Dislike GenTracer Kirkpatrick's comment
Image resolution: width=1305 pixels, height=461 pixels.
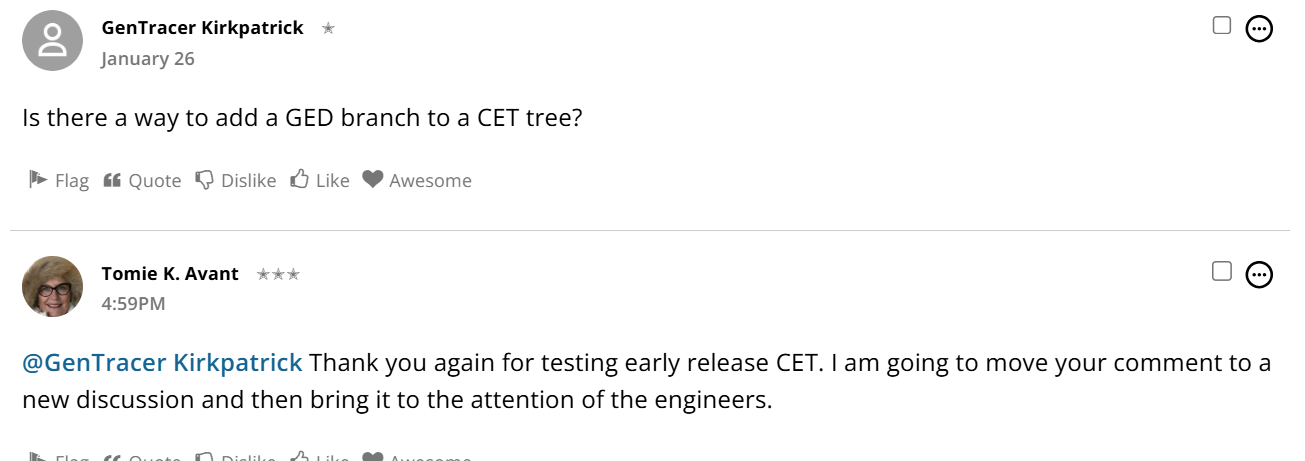pos(235,180)
